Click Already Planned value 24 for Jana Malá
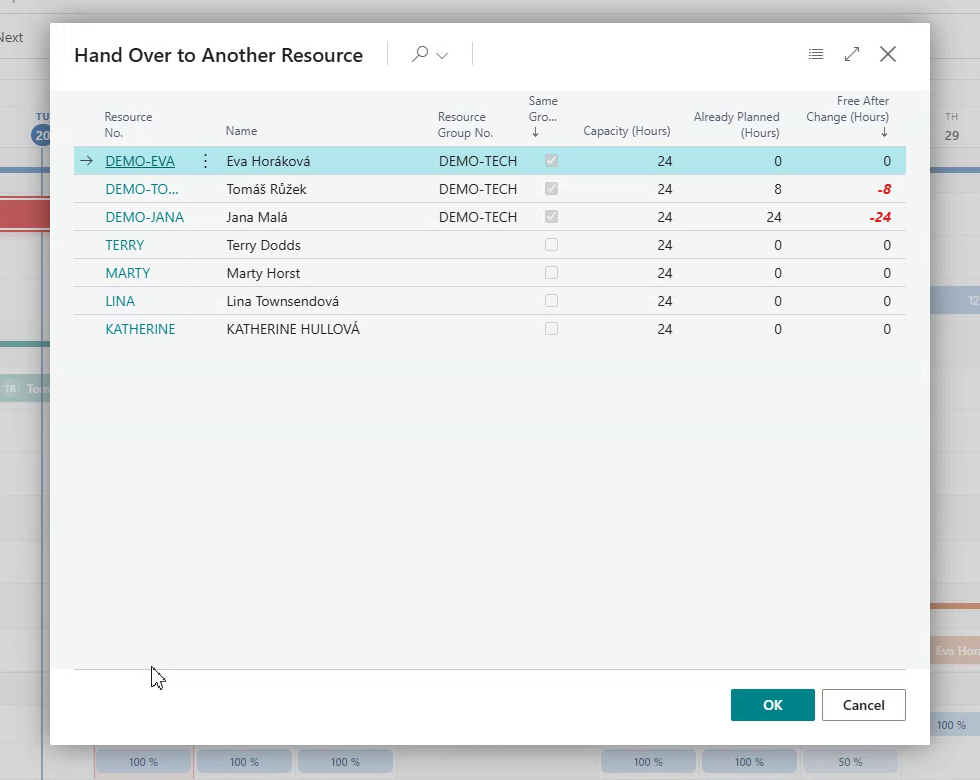This screenshot has width=980, height=780. pyautogui.click(x=774, y=218)
